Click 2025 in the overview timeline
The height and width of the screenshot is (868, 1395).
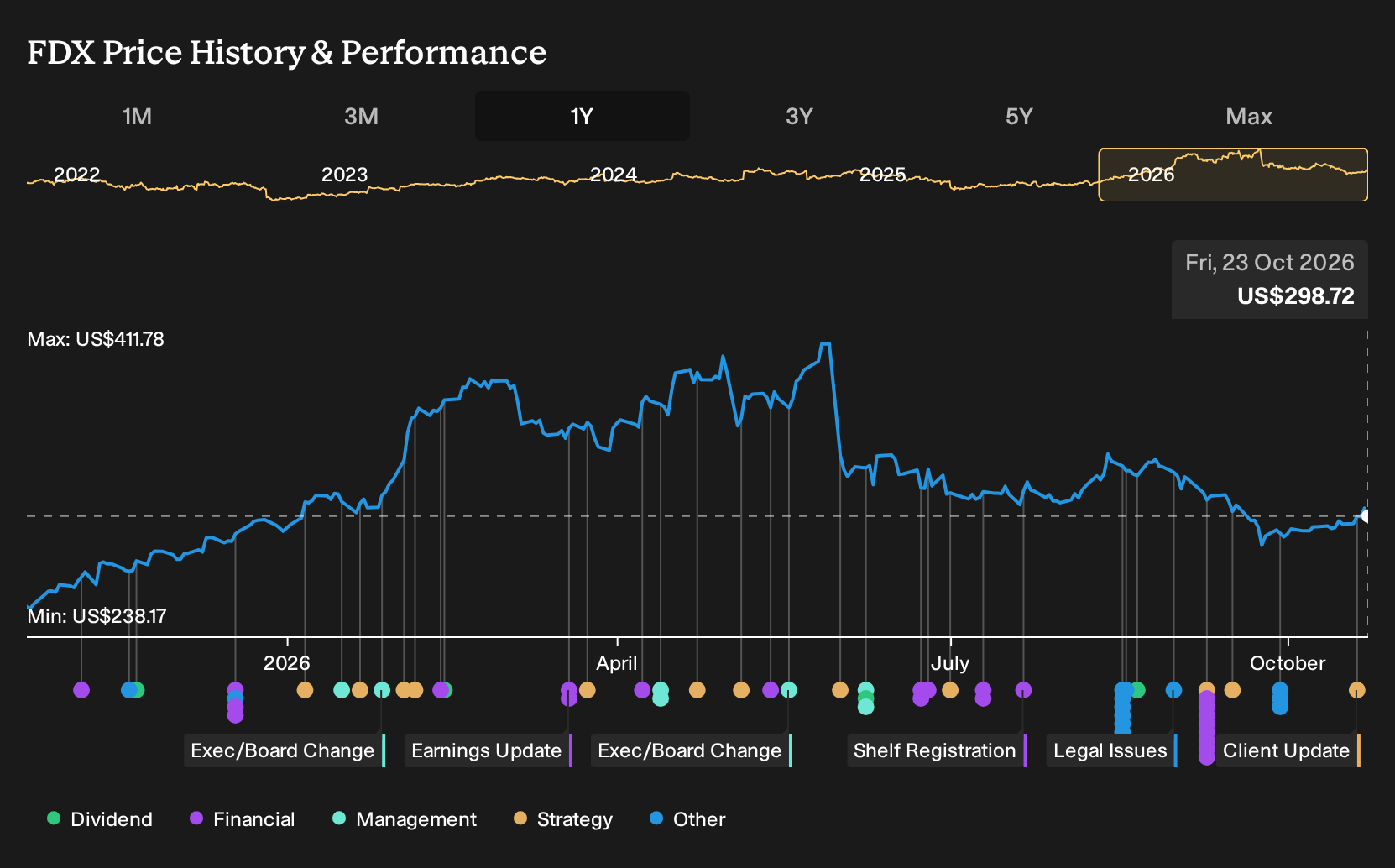click(x=882, y=175)
